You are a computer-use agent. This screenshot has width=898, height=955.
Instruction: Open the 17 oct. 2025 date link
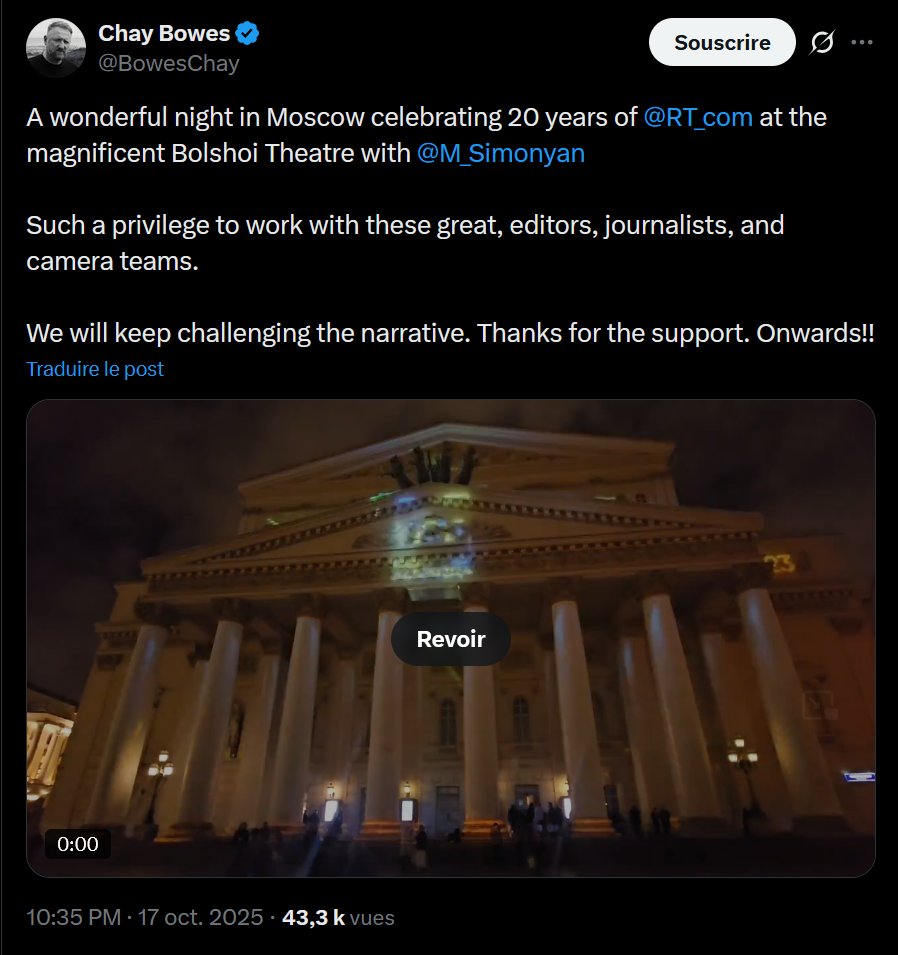tap(200, 917)
